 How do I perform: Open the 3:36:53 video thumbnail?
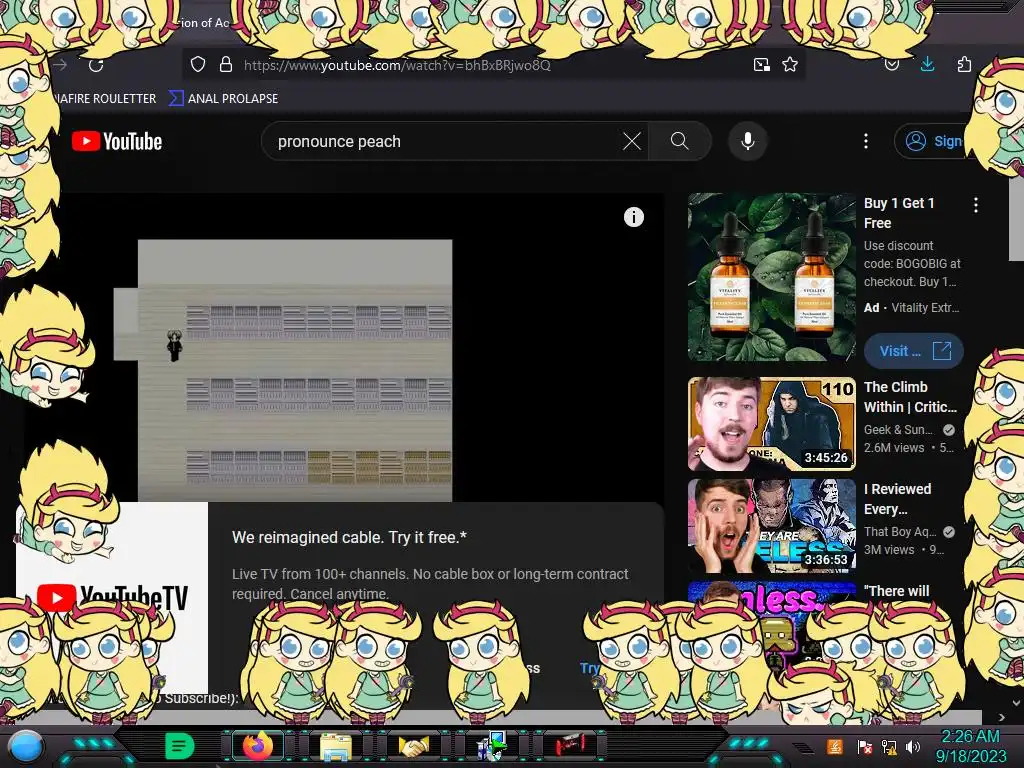771,526
